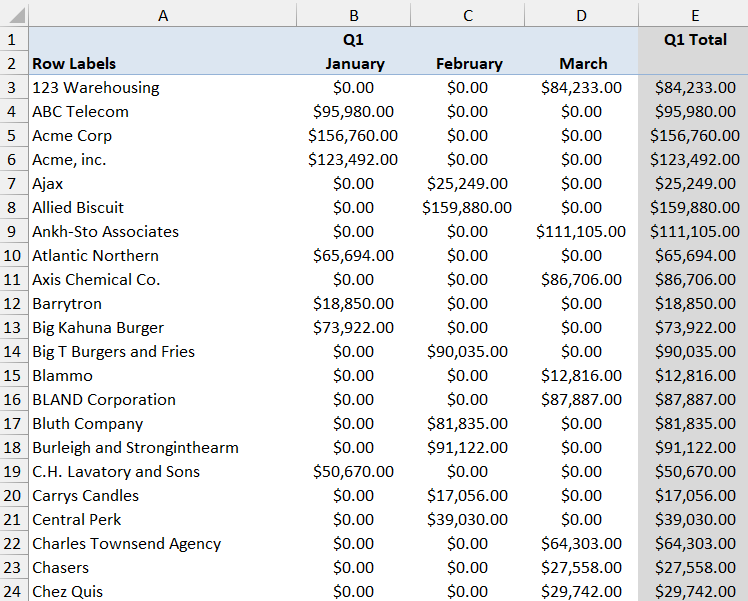This screenshot has height=601, width=748.
Task: Select the Chez Quis cell
Action: (x=163, y=591)
